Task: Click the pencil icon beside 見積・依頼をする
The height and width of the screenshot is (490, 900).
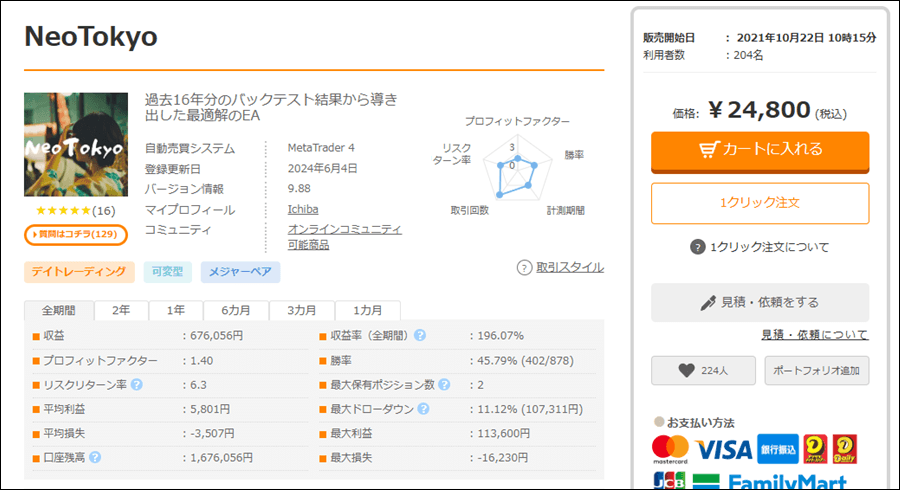Action: pos(708,302)
